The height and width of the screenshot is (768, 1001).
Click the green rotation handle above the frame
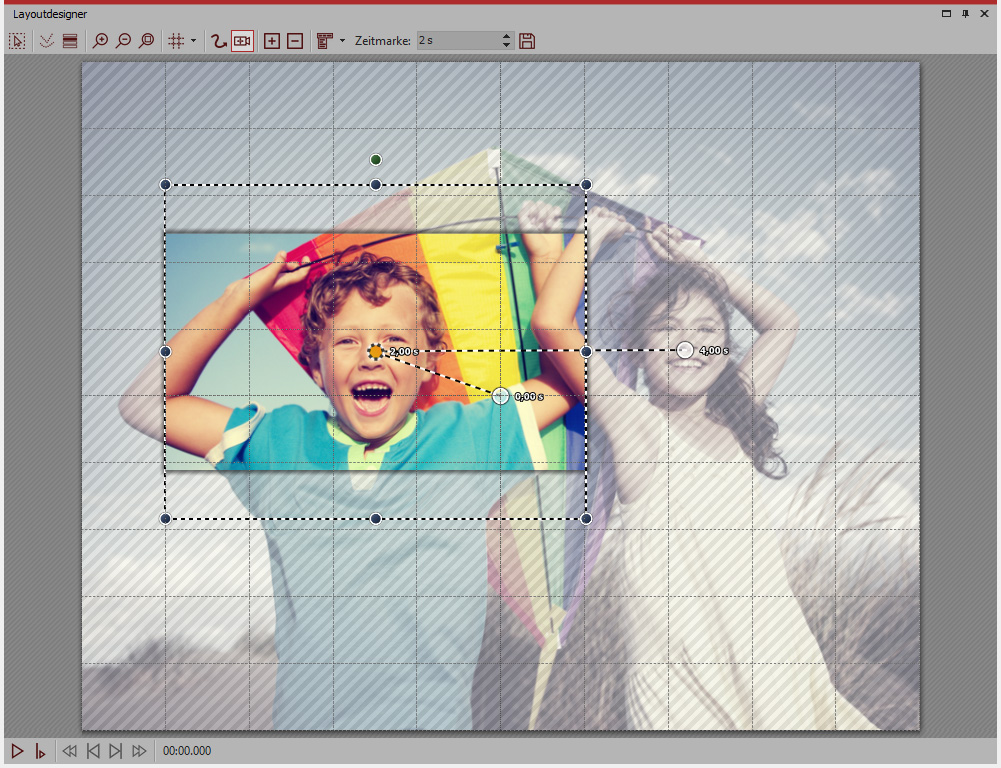point(376,160)
